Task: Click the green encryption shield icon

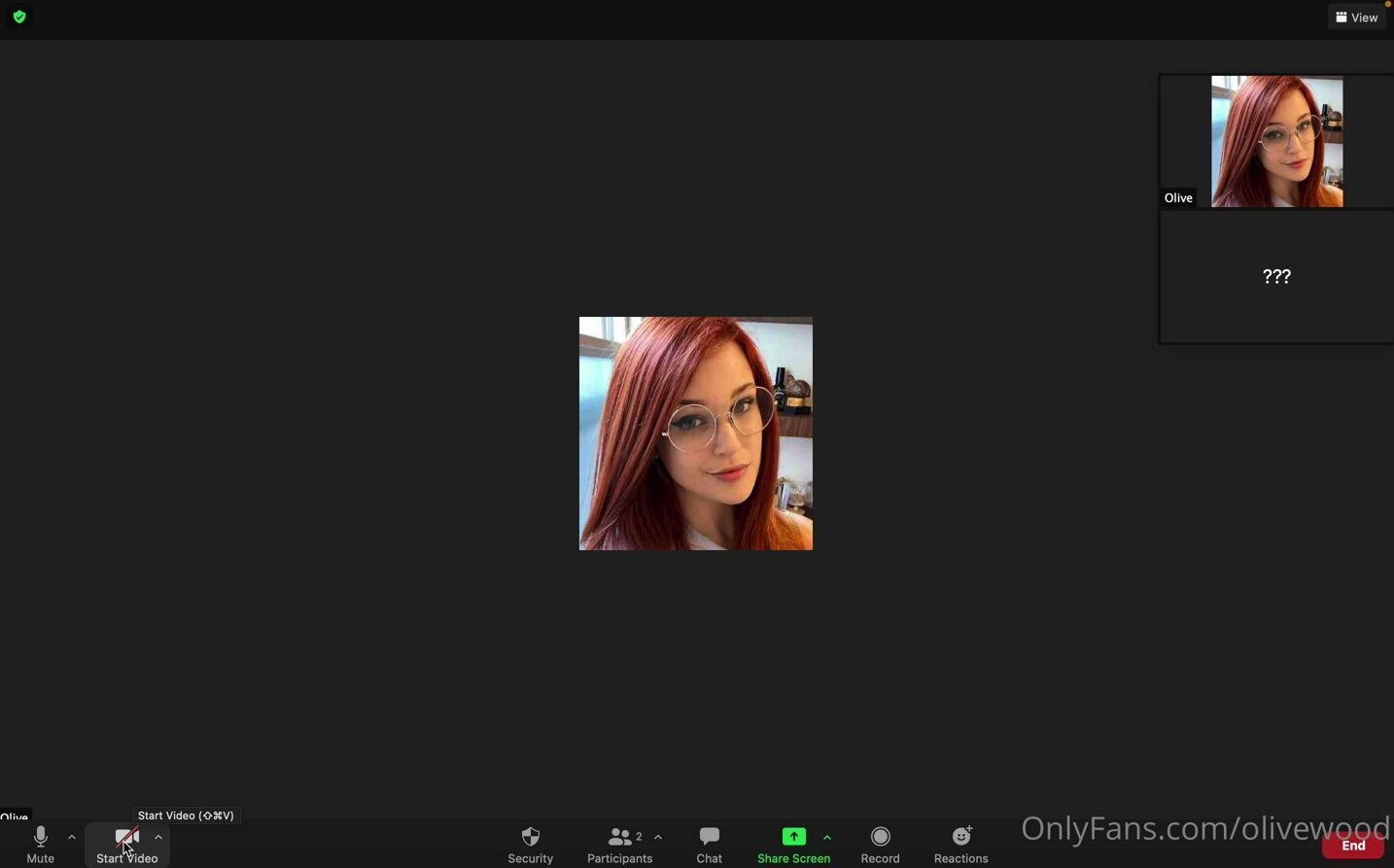Action: 19,17
